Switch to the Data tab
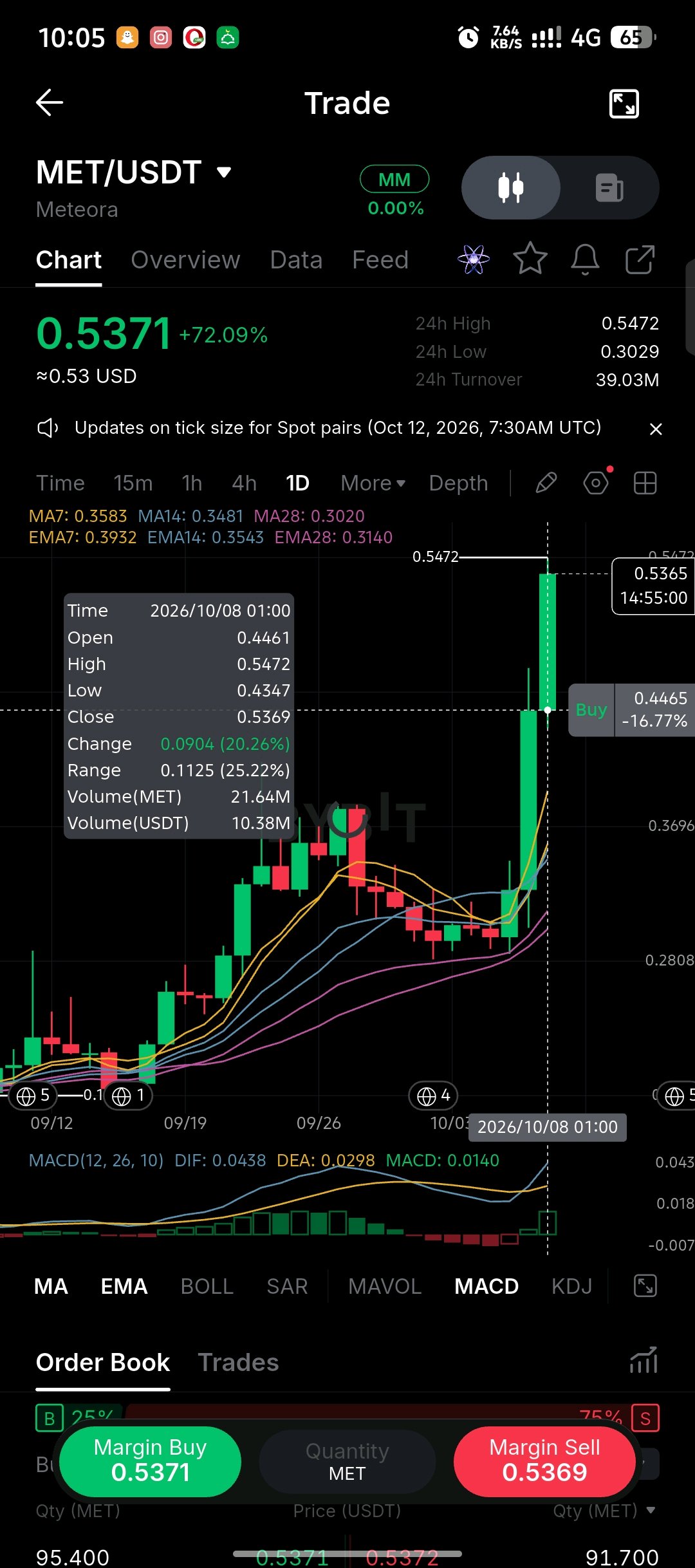Image resolution: width=695 pixels, height=1568 pixels. (x=296, y=260)
